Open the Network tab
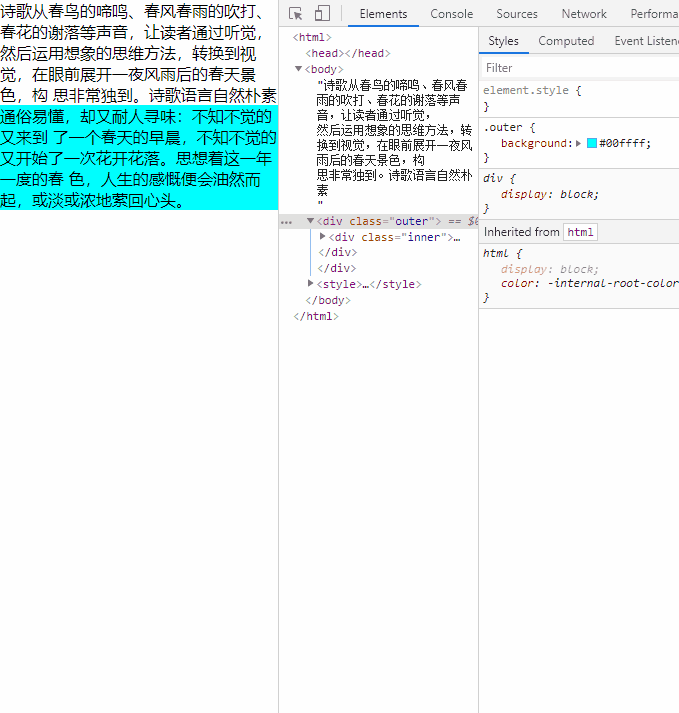Image resolution: width=679 pixels, height=713 pixels. (584, 14)
